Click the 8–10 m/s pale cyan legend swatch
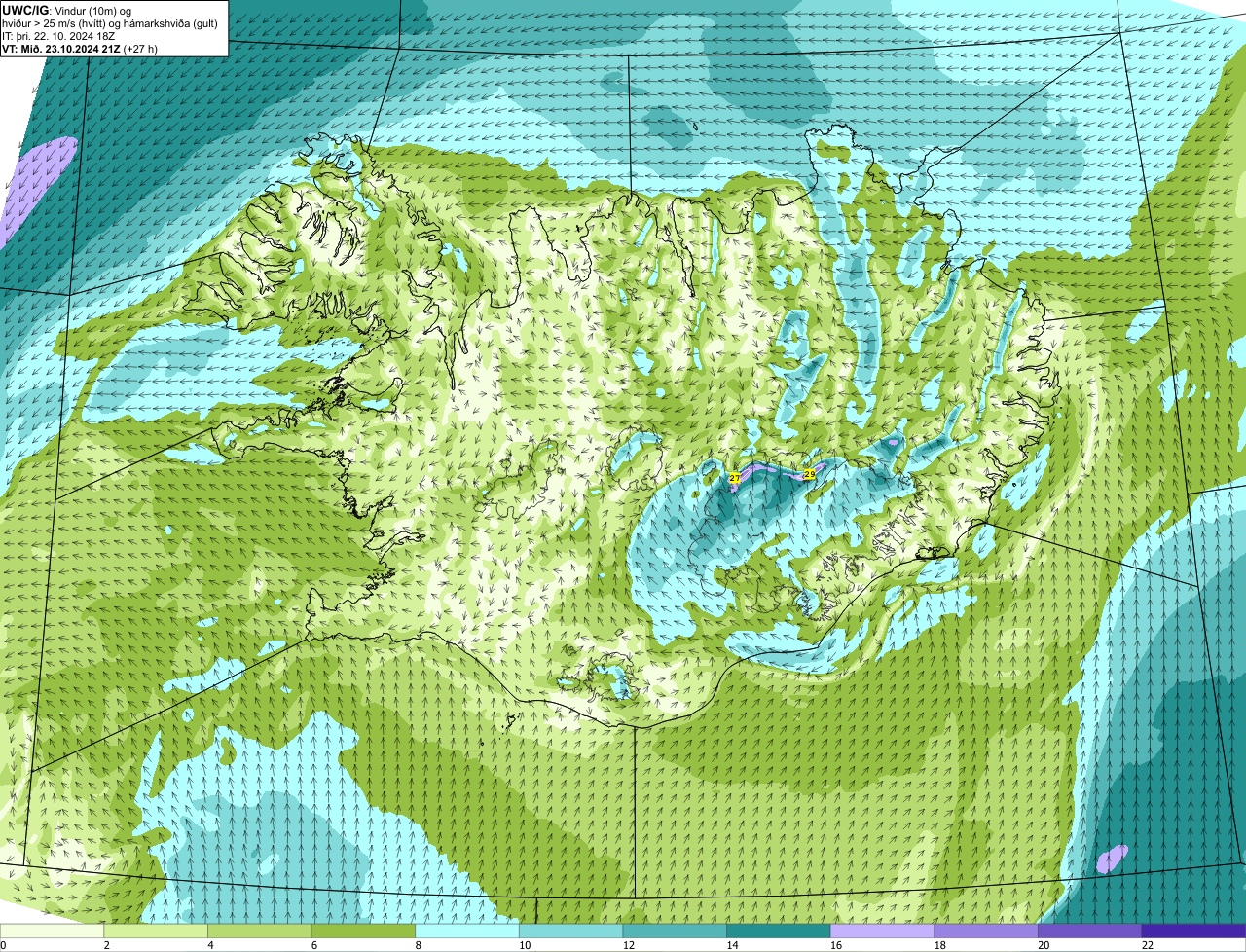 pos(467,931)
